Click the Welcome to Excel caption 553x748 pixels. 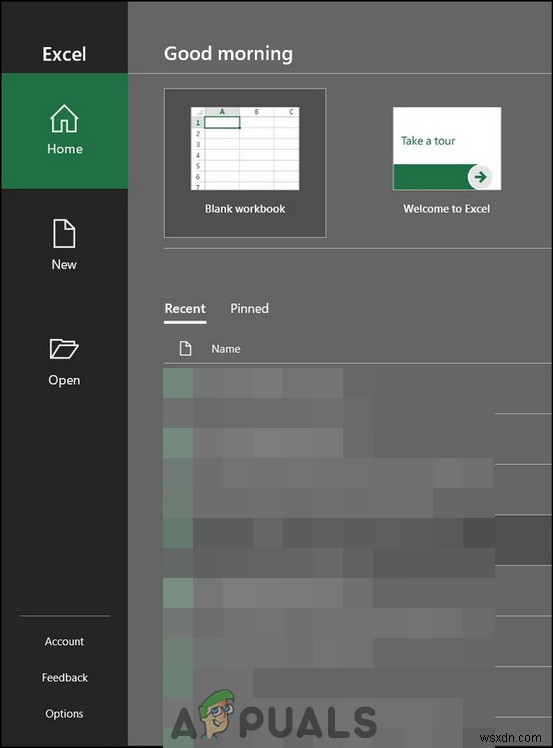(447, 209)
